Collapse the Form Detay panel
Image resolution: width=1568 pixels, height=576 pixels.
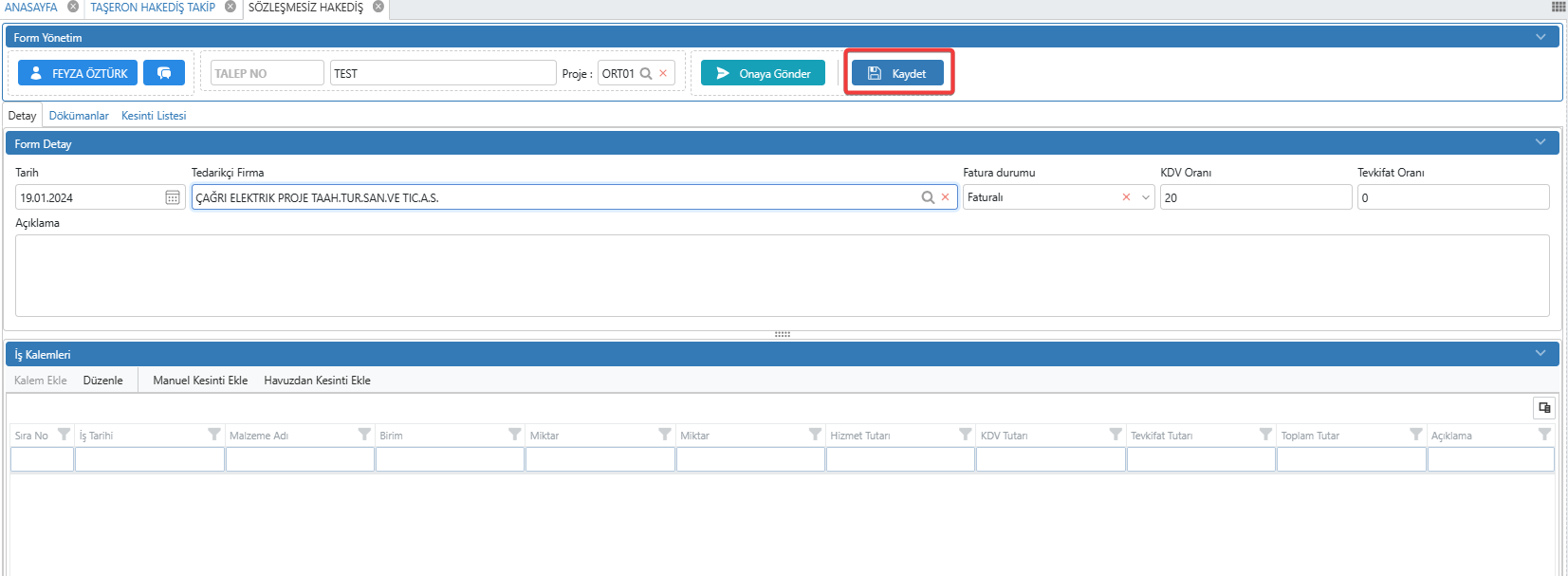tap(1540, 142)
